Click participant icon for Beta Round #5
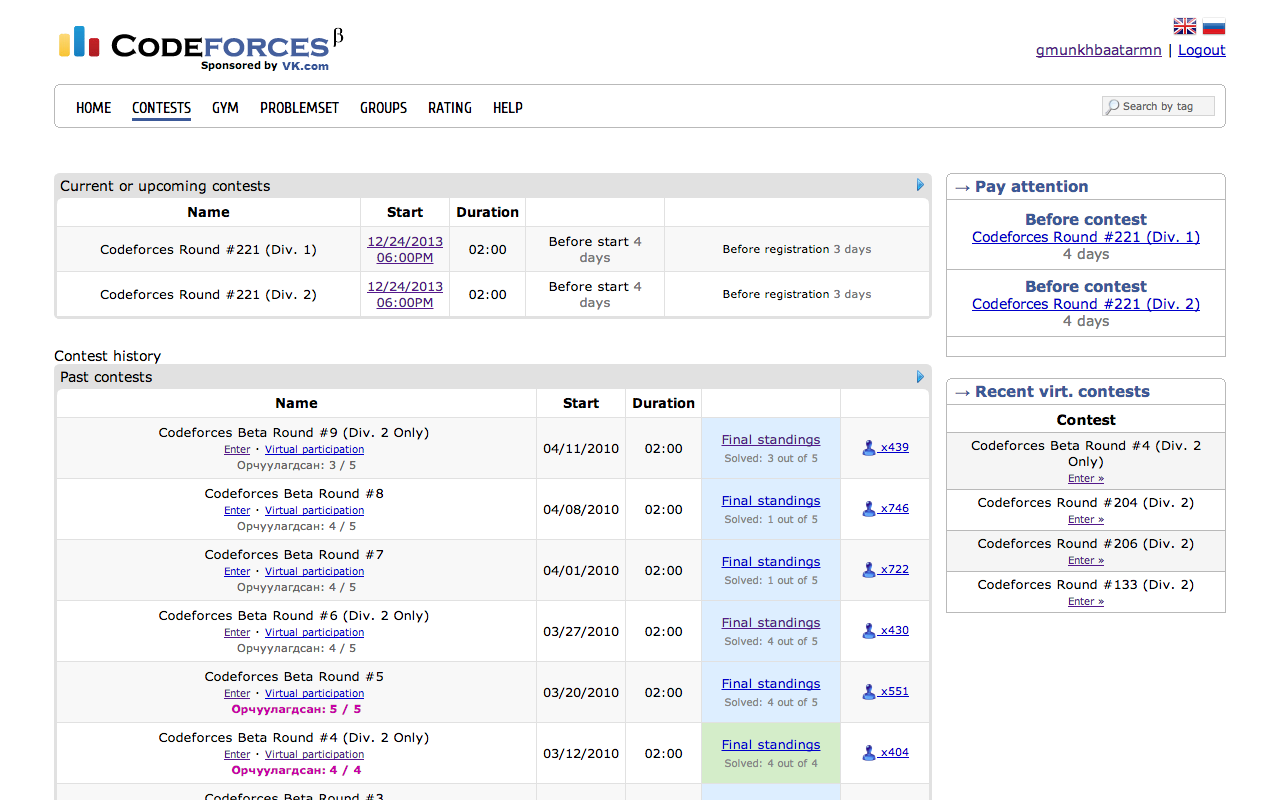1280x800 pixels. point(869,692)
